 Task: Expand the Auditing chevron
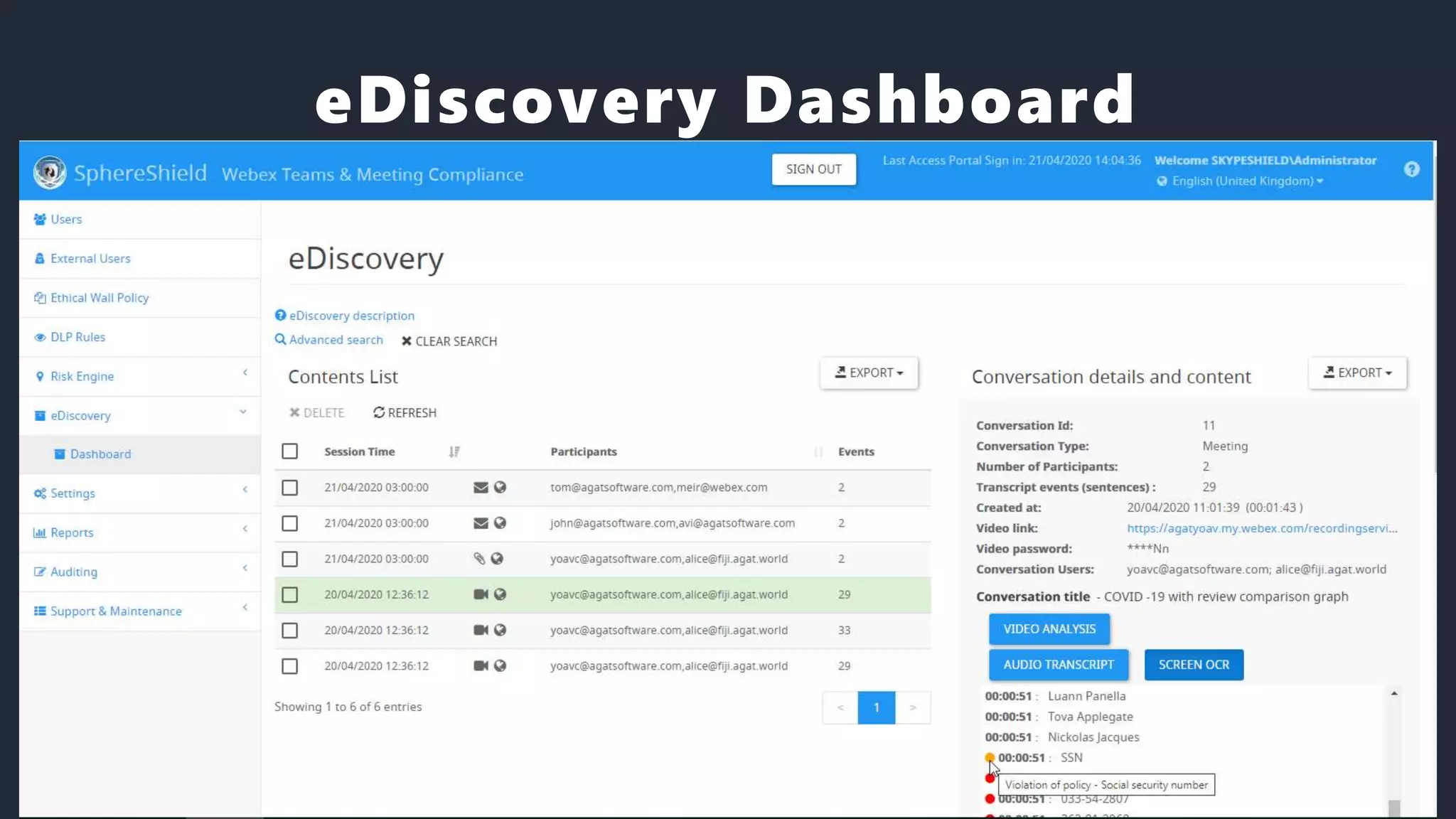(x=245, y=567)
